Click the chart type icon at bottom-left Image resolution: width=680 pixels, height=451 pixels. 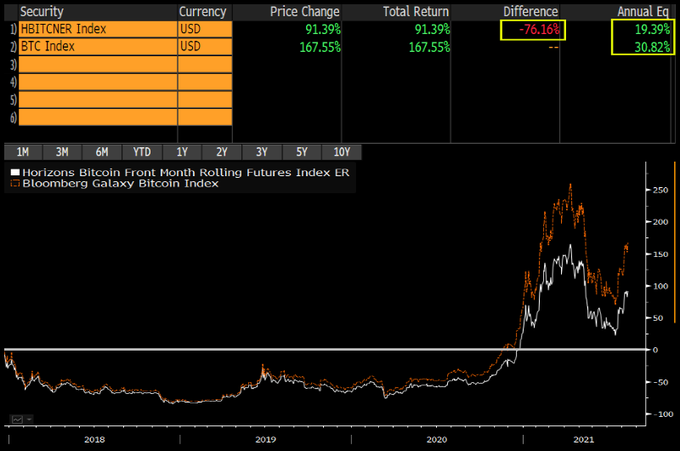16,417
